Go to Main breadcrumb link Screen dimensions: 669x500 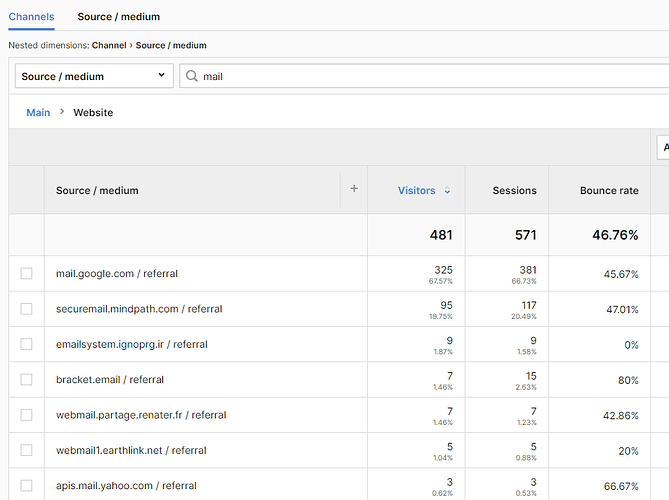click(x=38, y=112)
